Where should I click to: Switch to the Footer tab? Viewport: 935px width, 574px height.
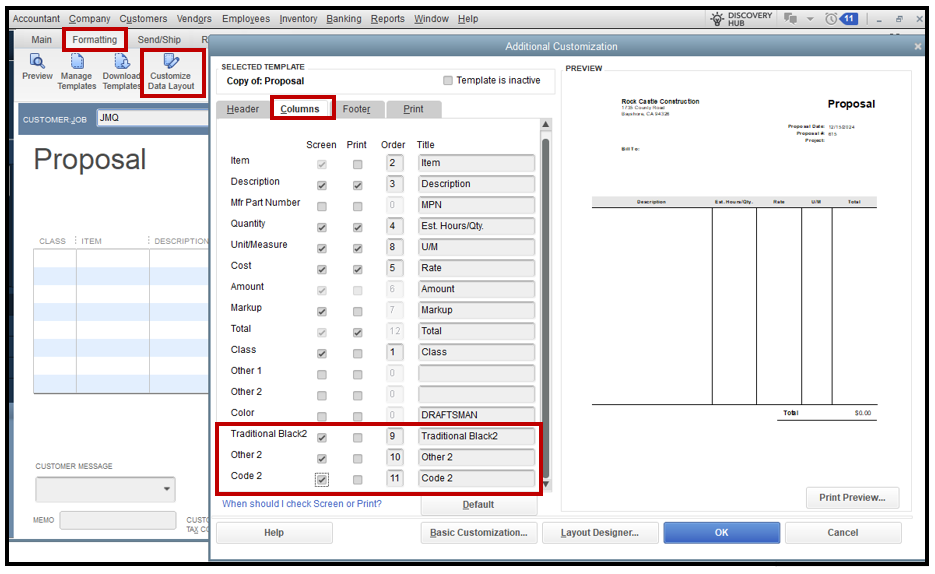(x=357, y=109)
